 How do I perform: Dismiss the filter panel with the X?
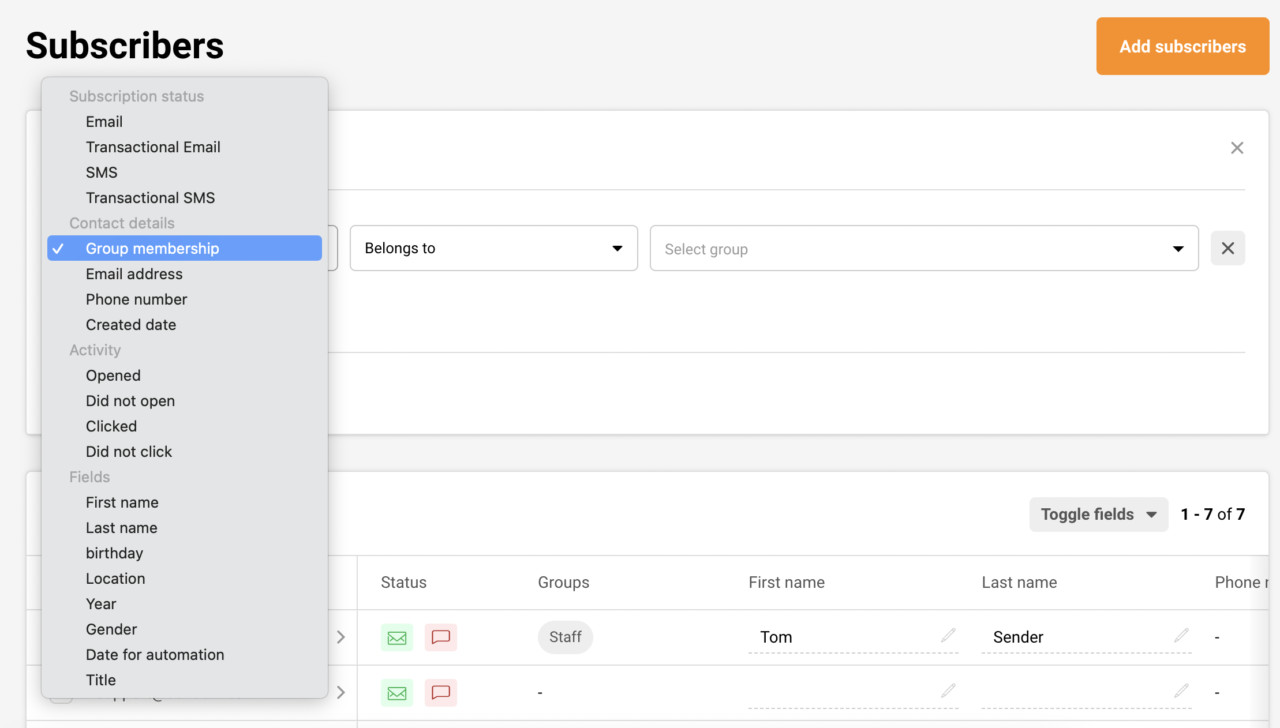point(1237,147)
